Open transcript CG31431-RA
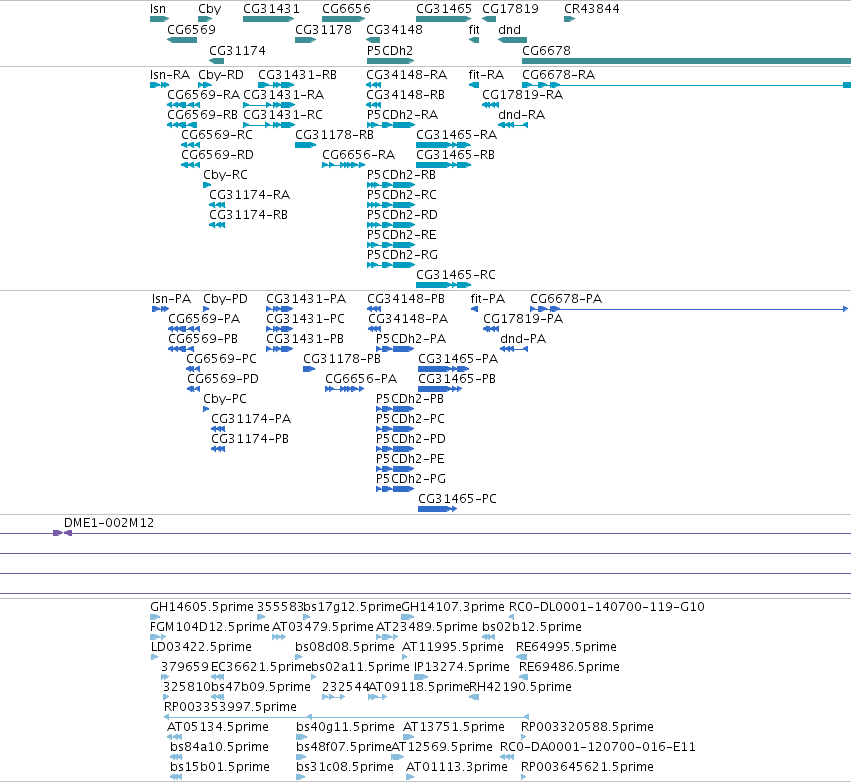This screenshot has width=851, height=782. (269, 105)
